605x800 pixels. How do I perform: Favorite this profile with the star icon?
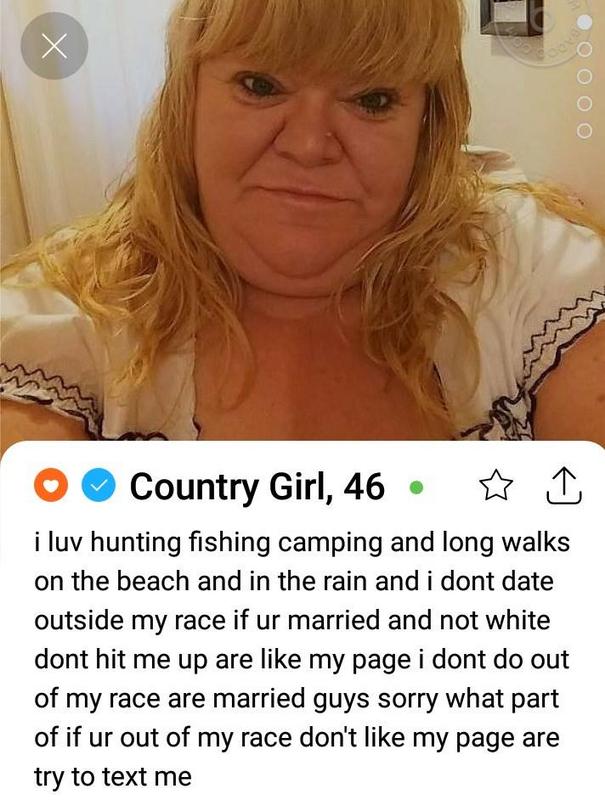click(x=496, y=486)
